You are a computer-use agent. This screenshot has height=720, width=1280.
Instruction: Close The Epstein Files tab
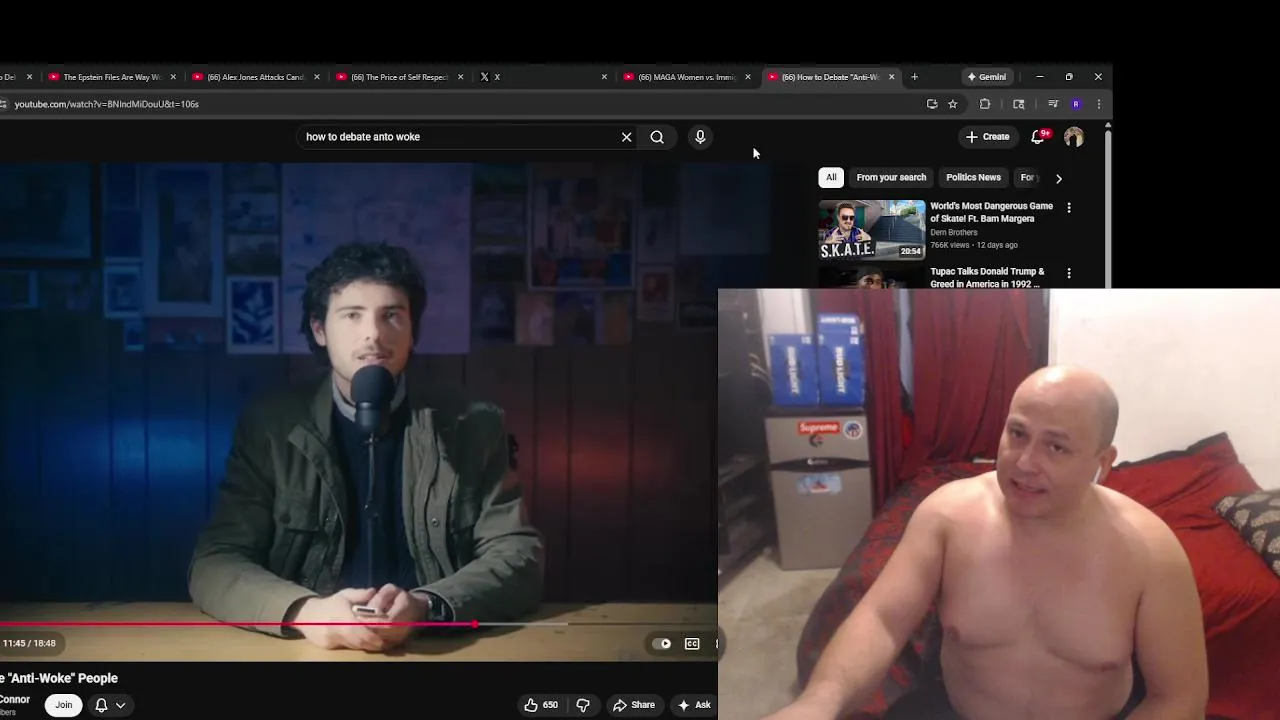[173, 77]
